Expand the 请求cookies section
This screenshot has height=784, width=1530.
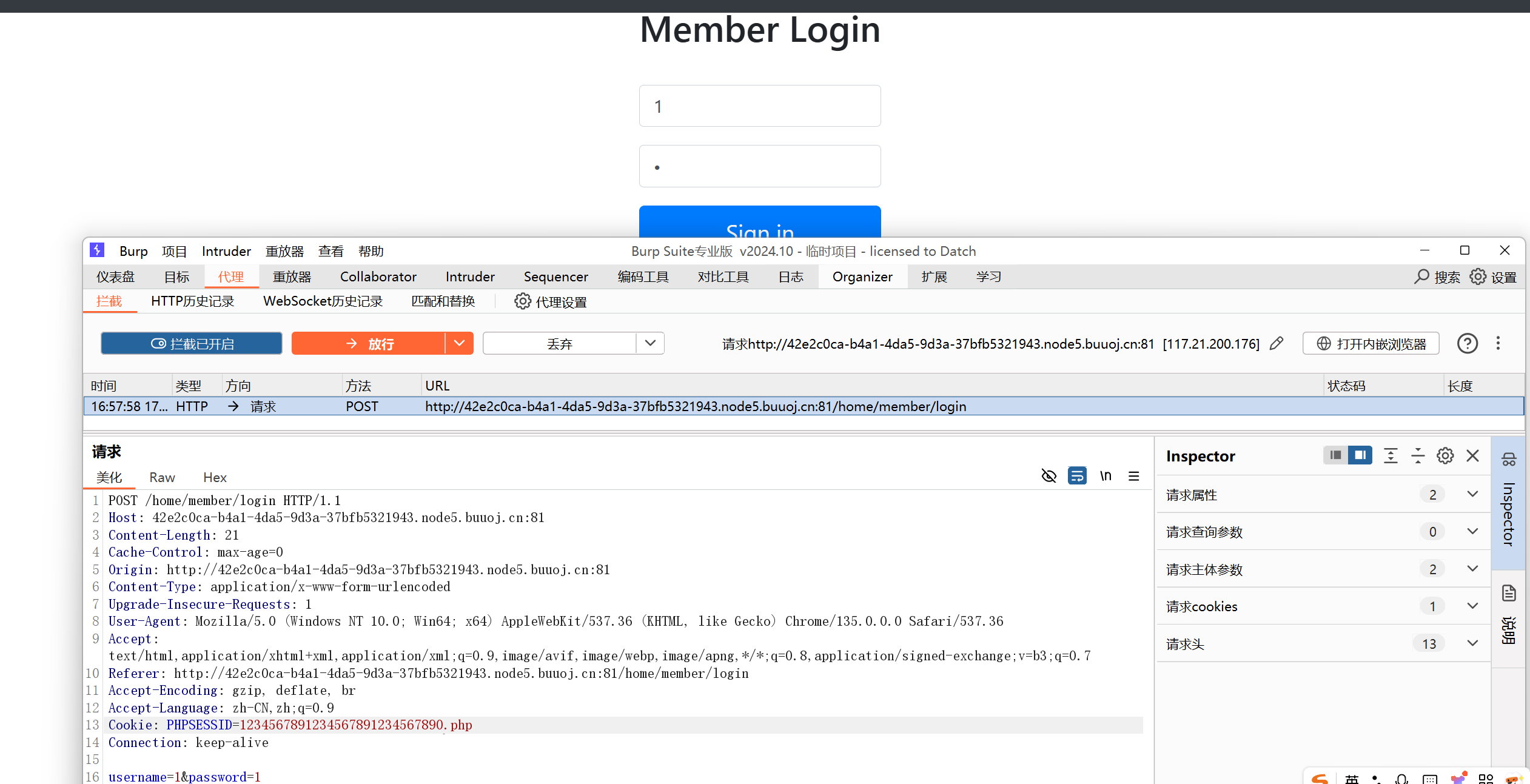(x=1472, y=606)
